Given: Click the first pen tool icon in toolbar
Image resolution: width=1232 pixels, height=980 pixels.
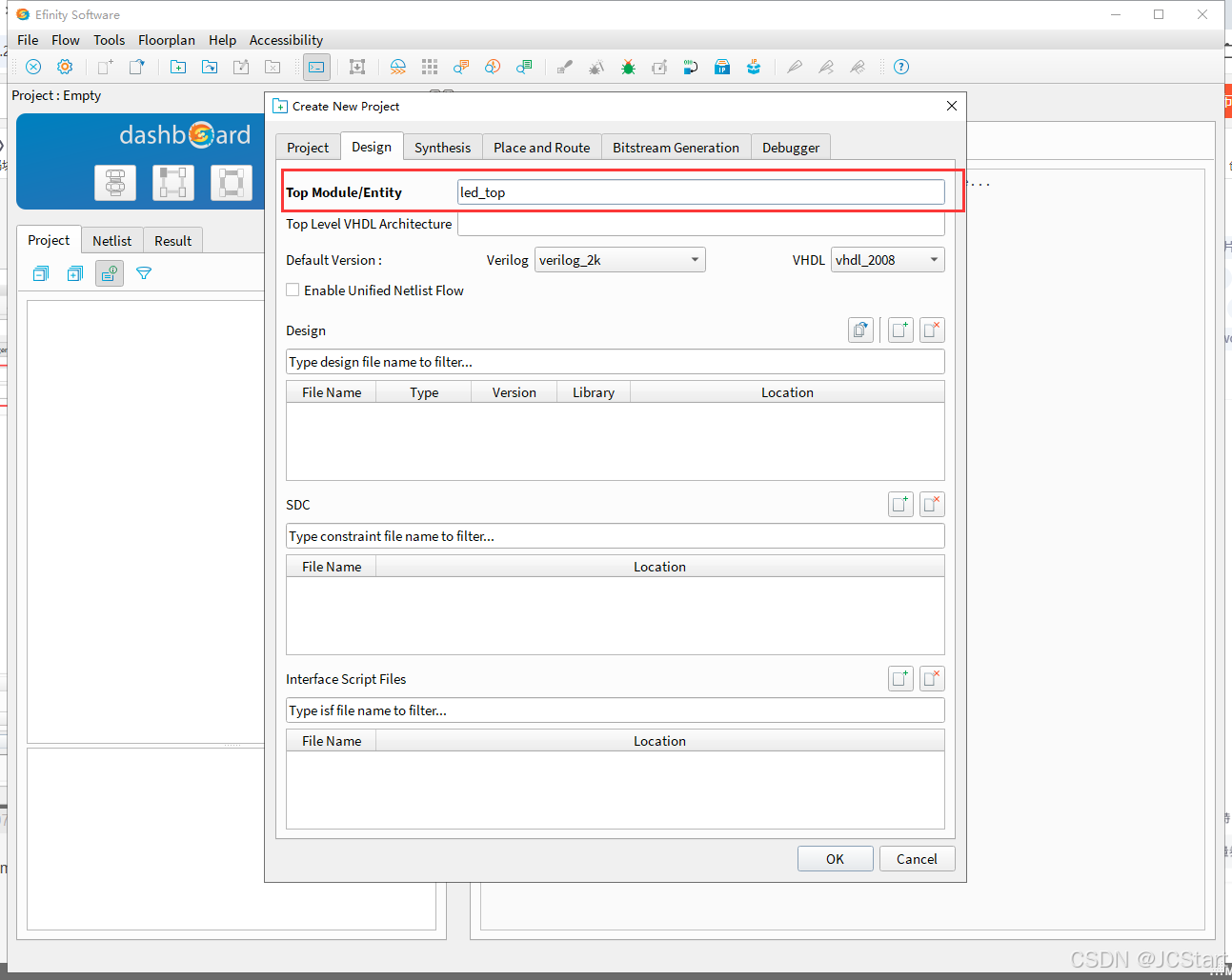Looking at the screenshot, I should pyautogui.click(x=795, y=67).
